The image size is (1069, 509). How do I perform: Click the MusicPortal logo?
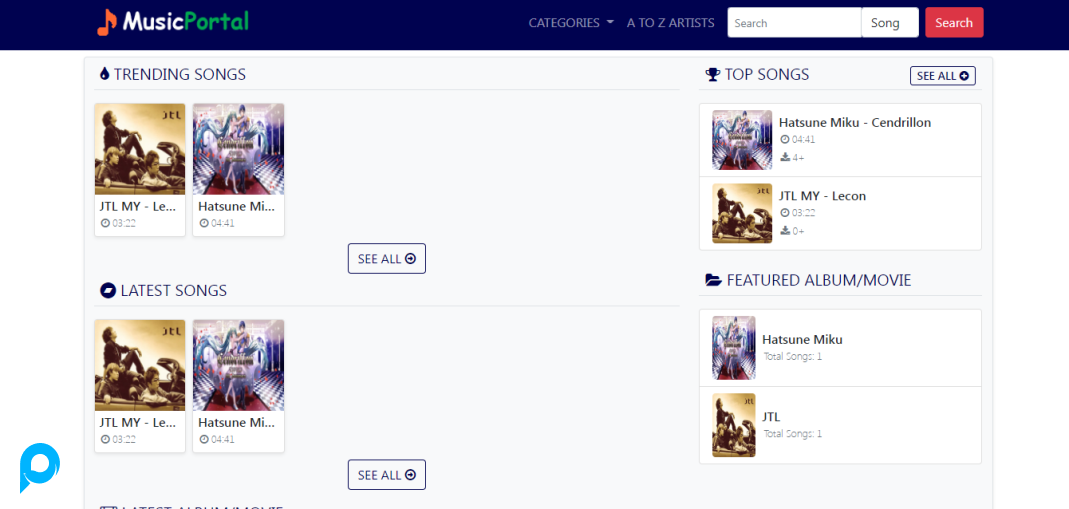click(x=172, y=22)
